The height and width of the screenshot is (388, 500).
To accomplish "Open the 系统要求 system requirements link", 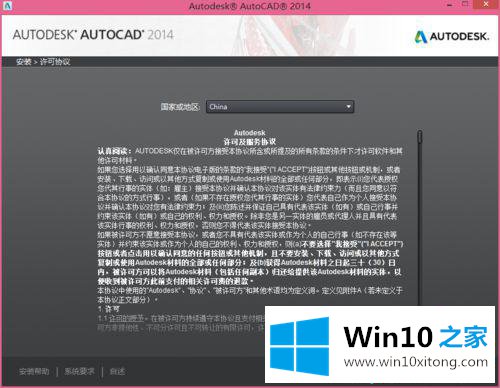I will tap(80, 371).
